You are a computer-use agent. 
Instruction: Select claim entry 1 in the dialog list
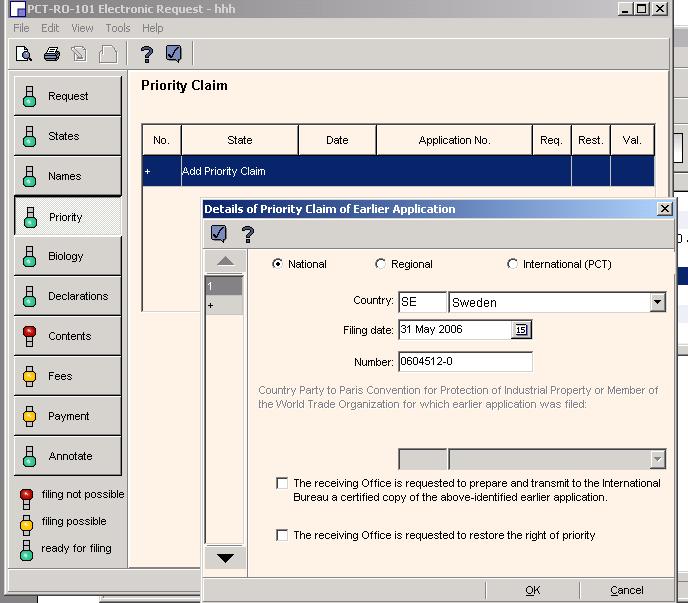[224, 286]
